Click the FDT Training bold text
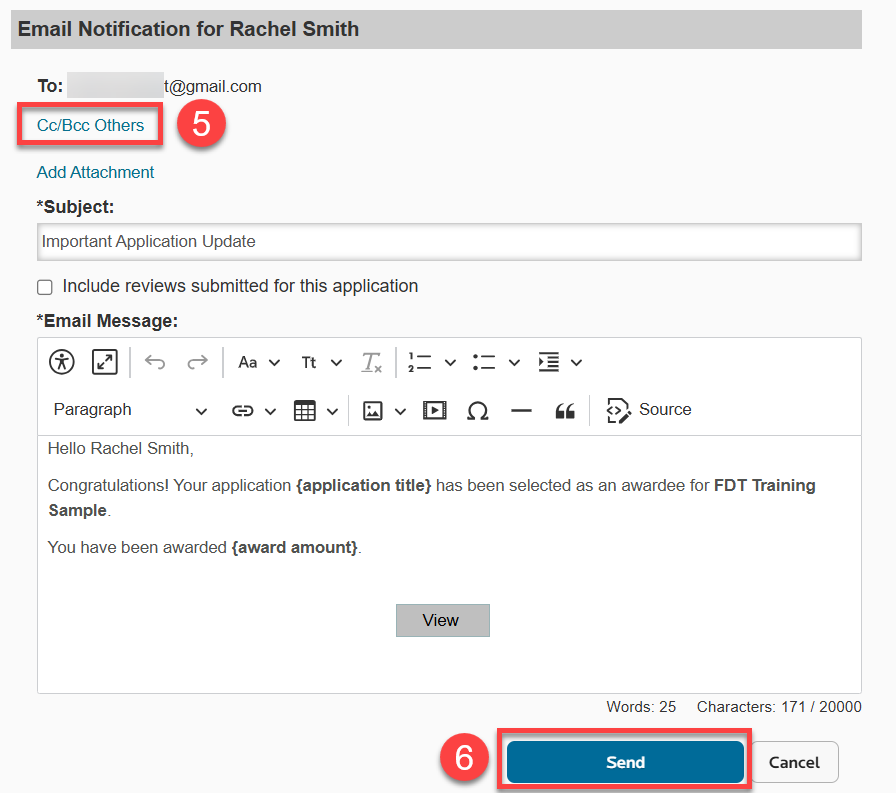 [765, 486]
